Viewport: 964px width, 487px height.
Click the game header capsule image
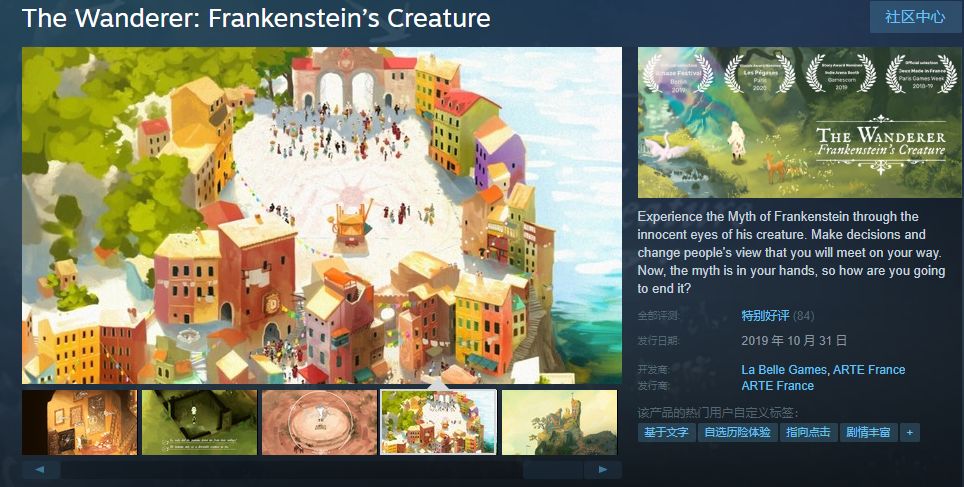(x=799, y=122)
